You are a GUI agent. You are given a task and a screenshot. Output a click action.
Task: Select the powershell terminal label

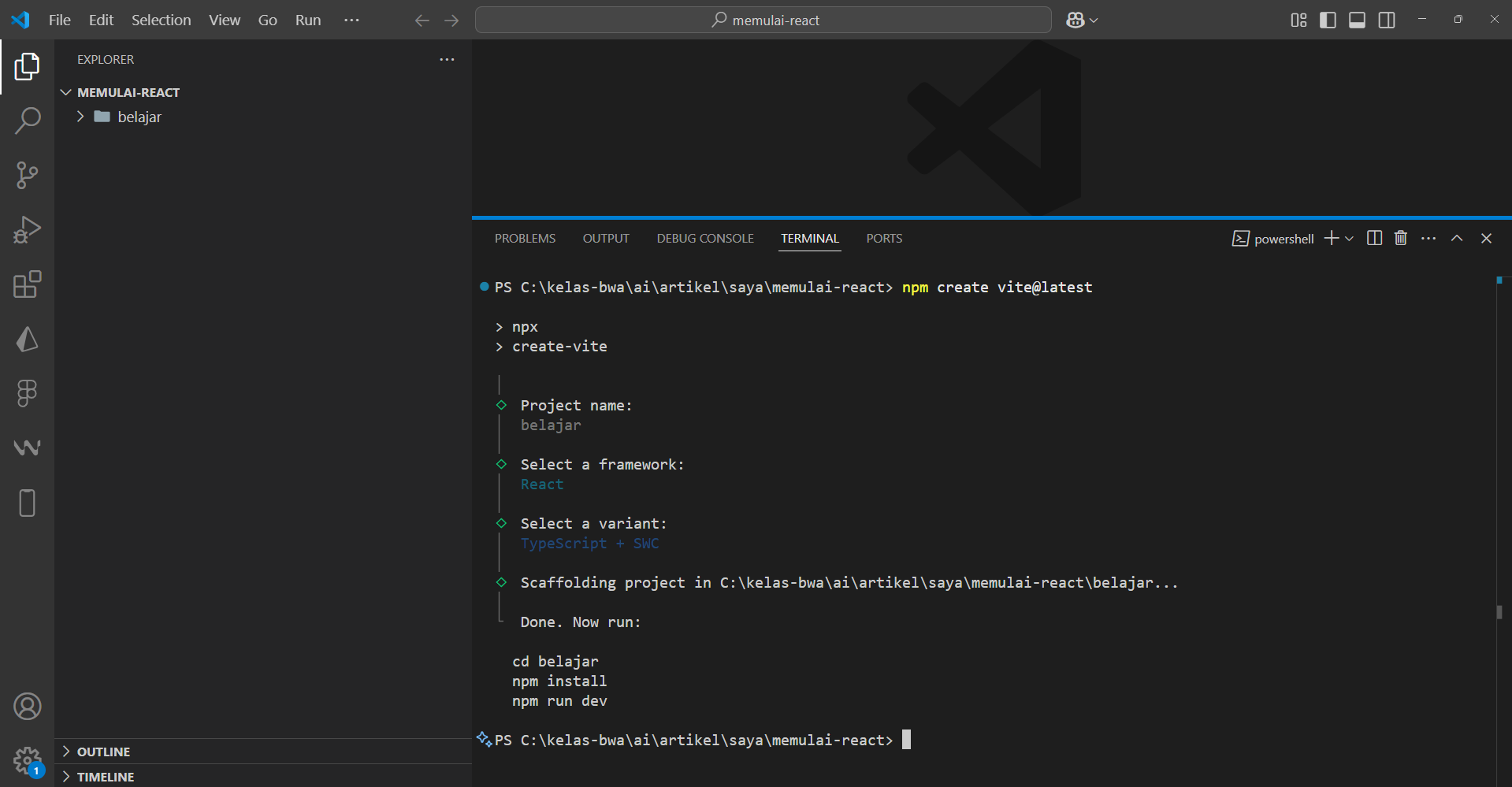point(1273,239)
